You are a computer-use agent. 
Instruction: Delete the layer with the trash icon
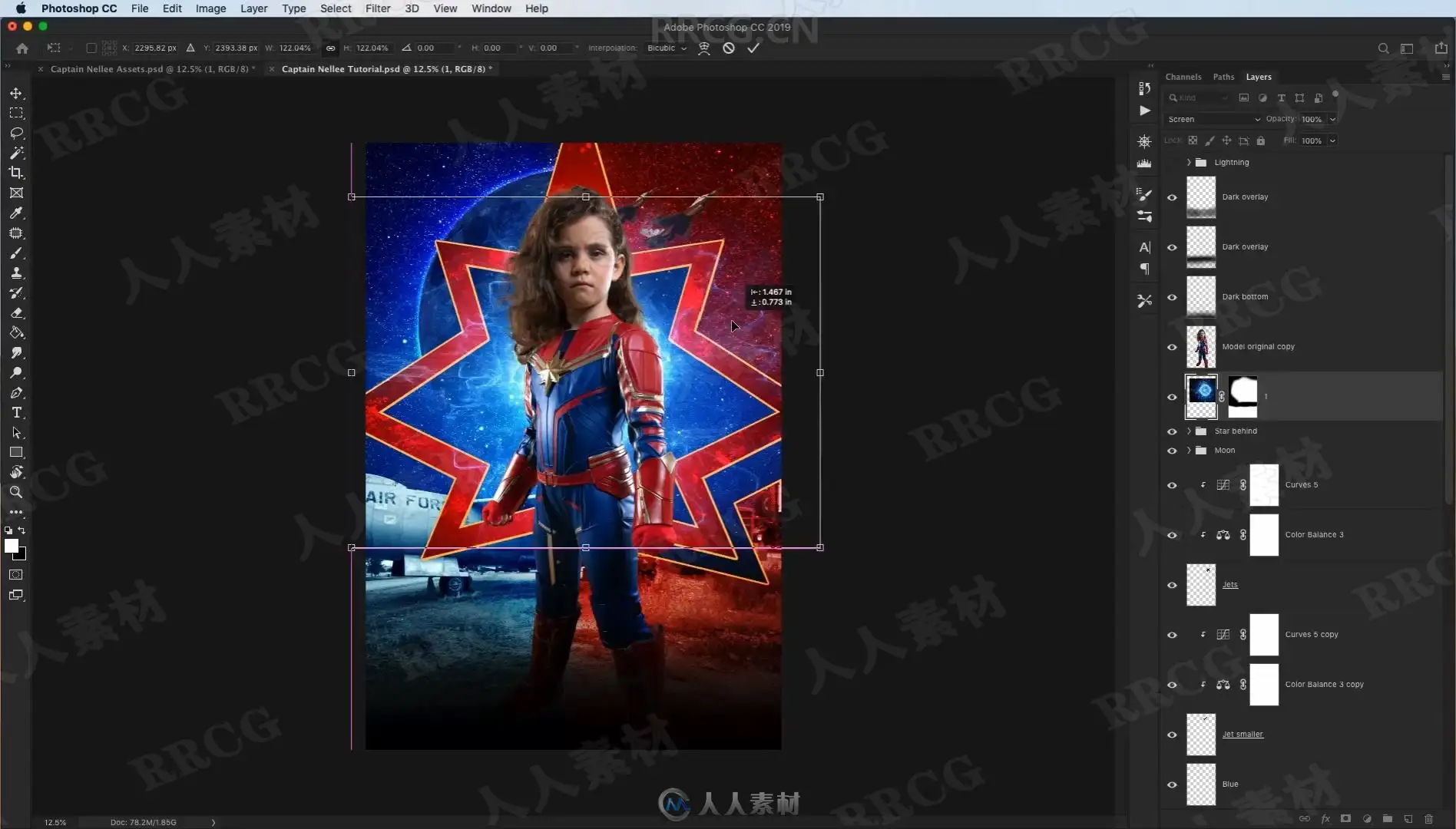pyautogui.click(x=1428, y=819)
